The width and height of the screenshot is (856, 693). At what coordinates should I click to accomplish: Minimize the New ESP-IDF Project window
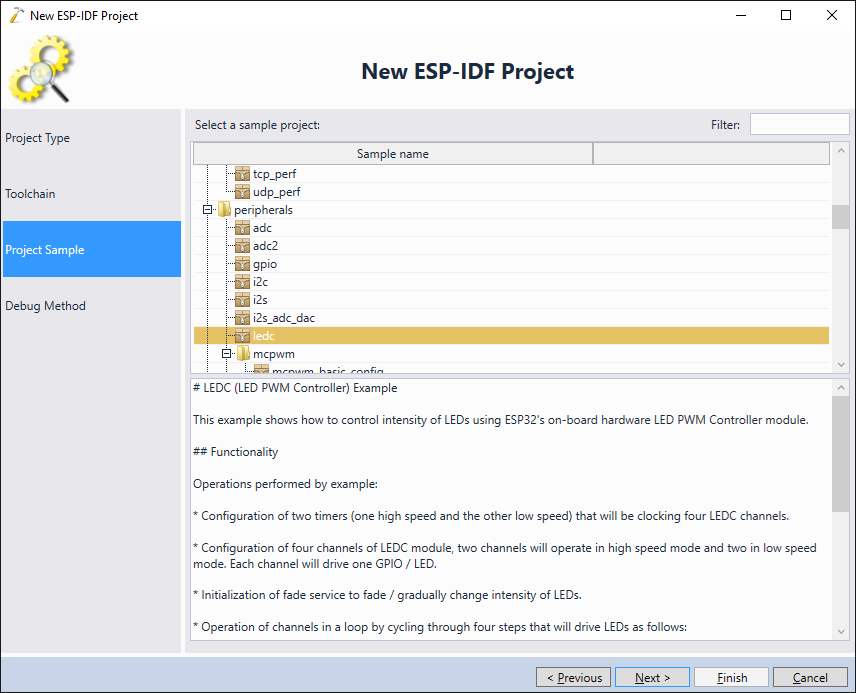click(741, 15)
